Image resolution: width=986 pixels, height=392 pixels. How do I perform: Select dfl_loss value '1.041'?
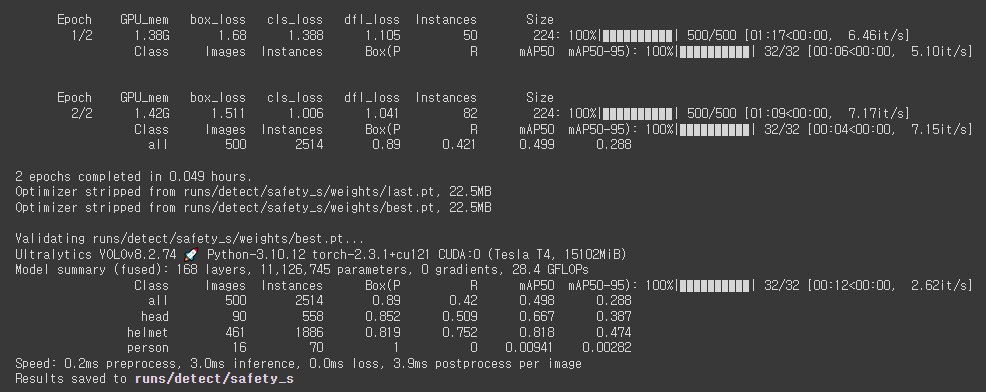click(382, 113)
